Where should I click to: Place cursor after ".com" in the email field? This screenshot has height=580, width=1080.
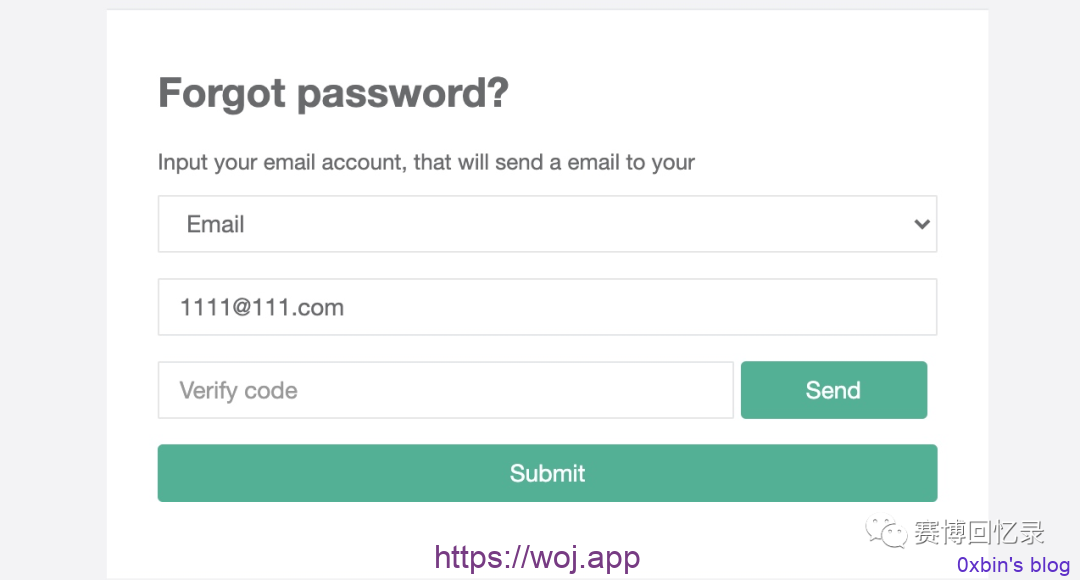click(346, 307)
